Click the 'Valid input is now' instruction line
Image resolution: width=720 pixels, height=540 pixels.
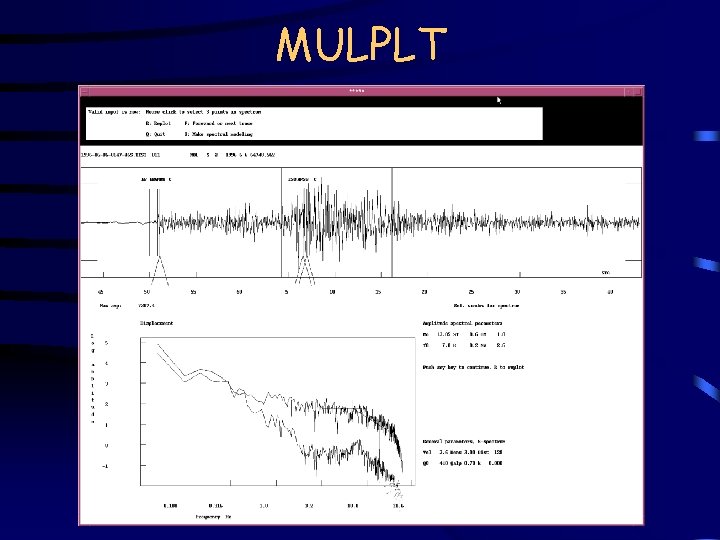coord(174,112)
